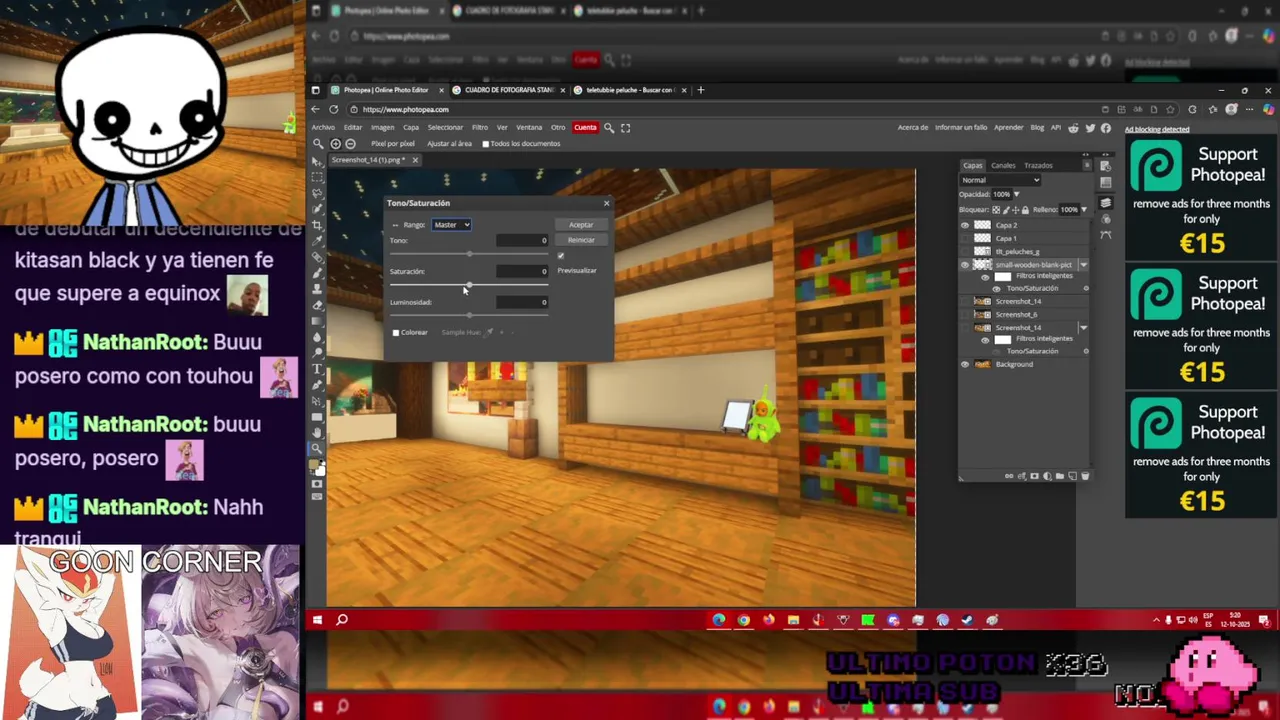Select the Eraser tool
1280x720 pixels.
click(317, 305)
